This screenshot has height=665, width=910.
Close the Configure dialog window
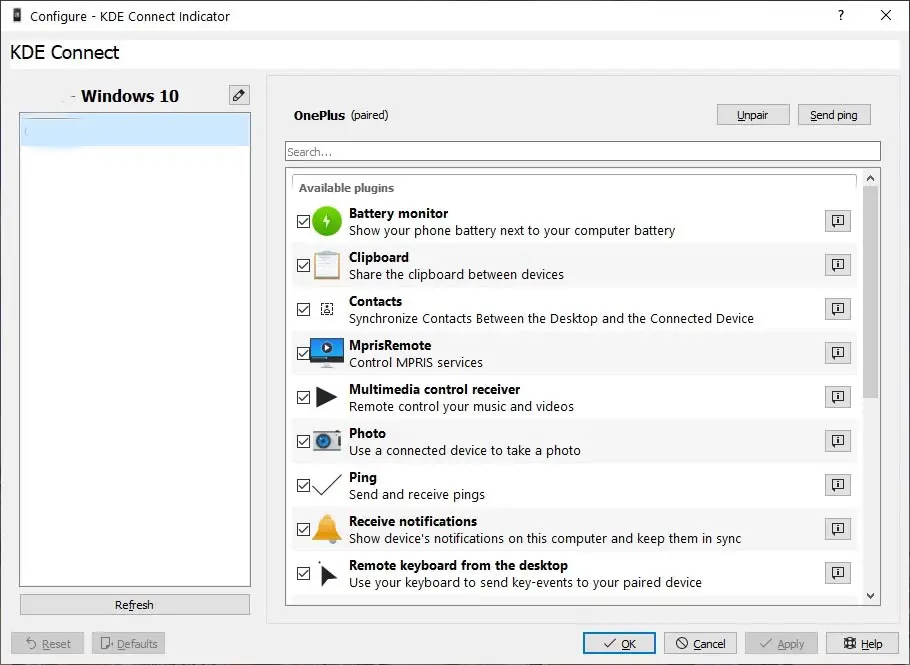click(886, 16)
